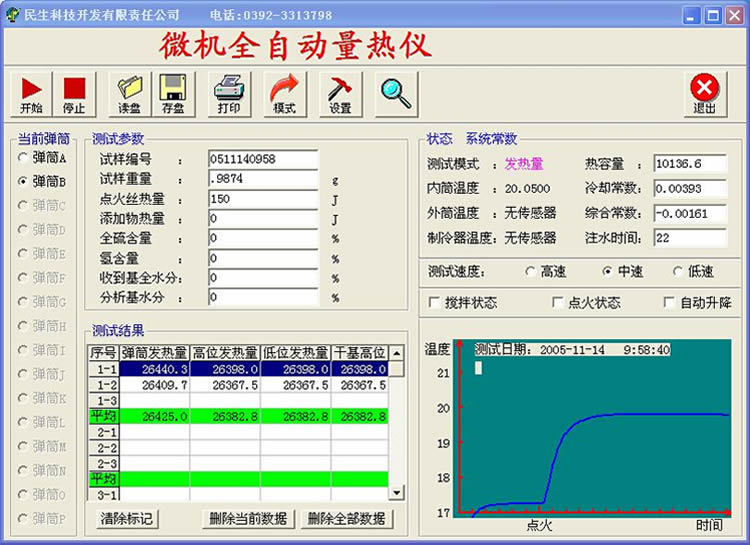Click the 26409.7 cell in row 1-2

(x=154, y=385)
